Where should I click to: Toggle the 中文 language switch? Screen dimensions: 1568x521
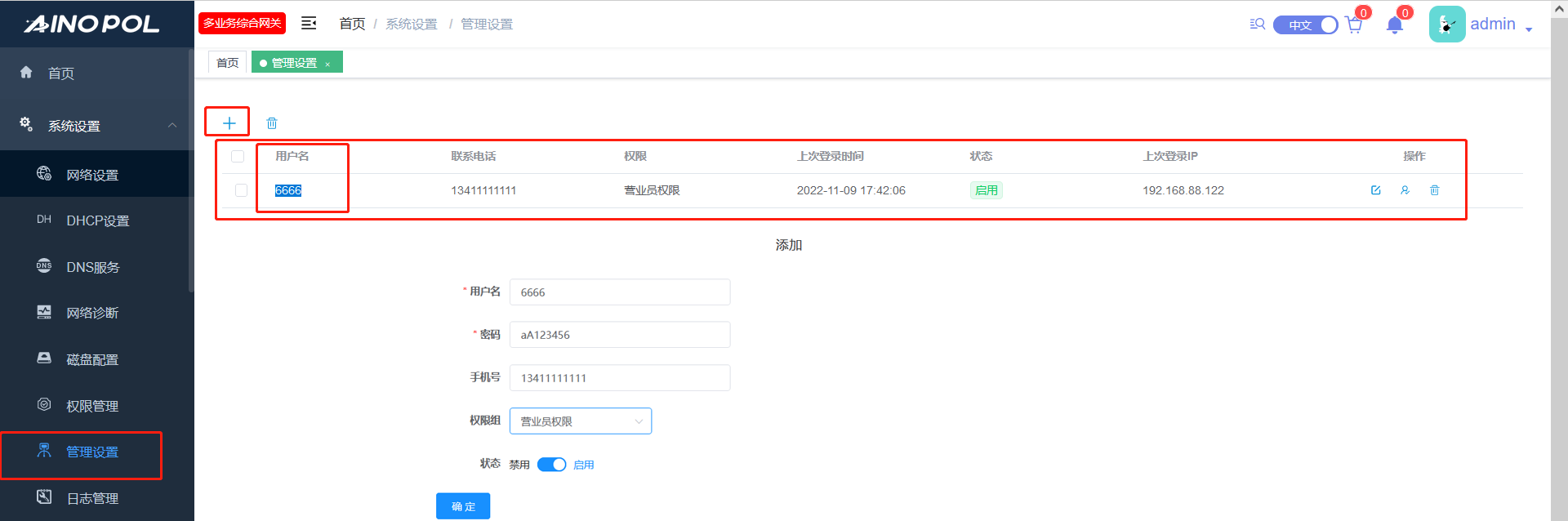point(1305,25)
